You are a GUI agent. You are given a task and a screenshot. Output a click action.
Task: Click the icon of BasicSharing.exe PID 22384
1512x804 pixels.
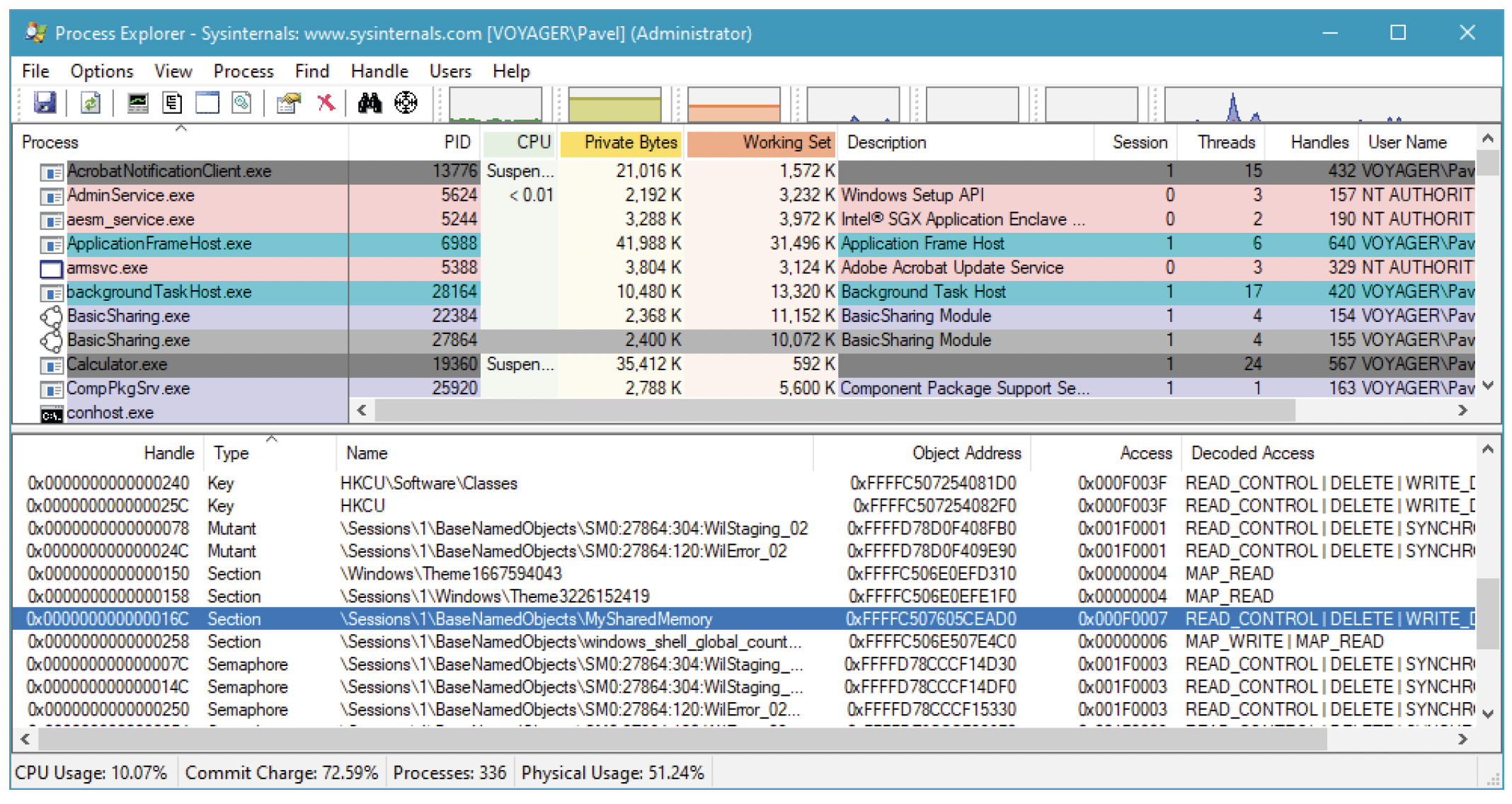coord(51,316)
